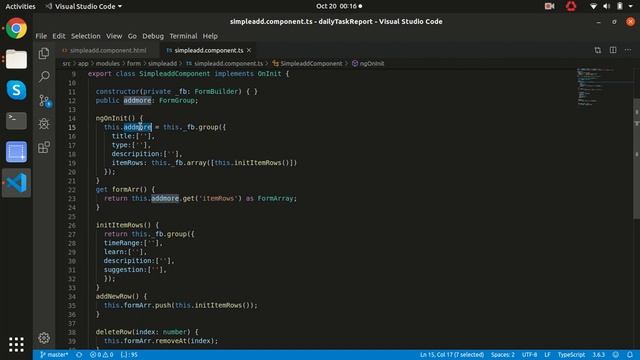640x360 pixels.
Task: Open Files manager from the dock
Action: click(x=16, y=59)
